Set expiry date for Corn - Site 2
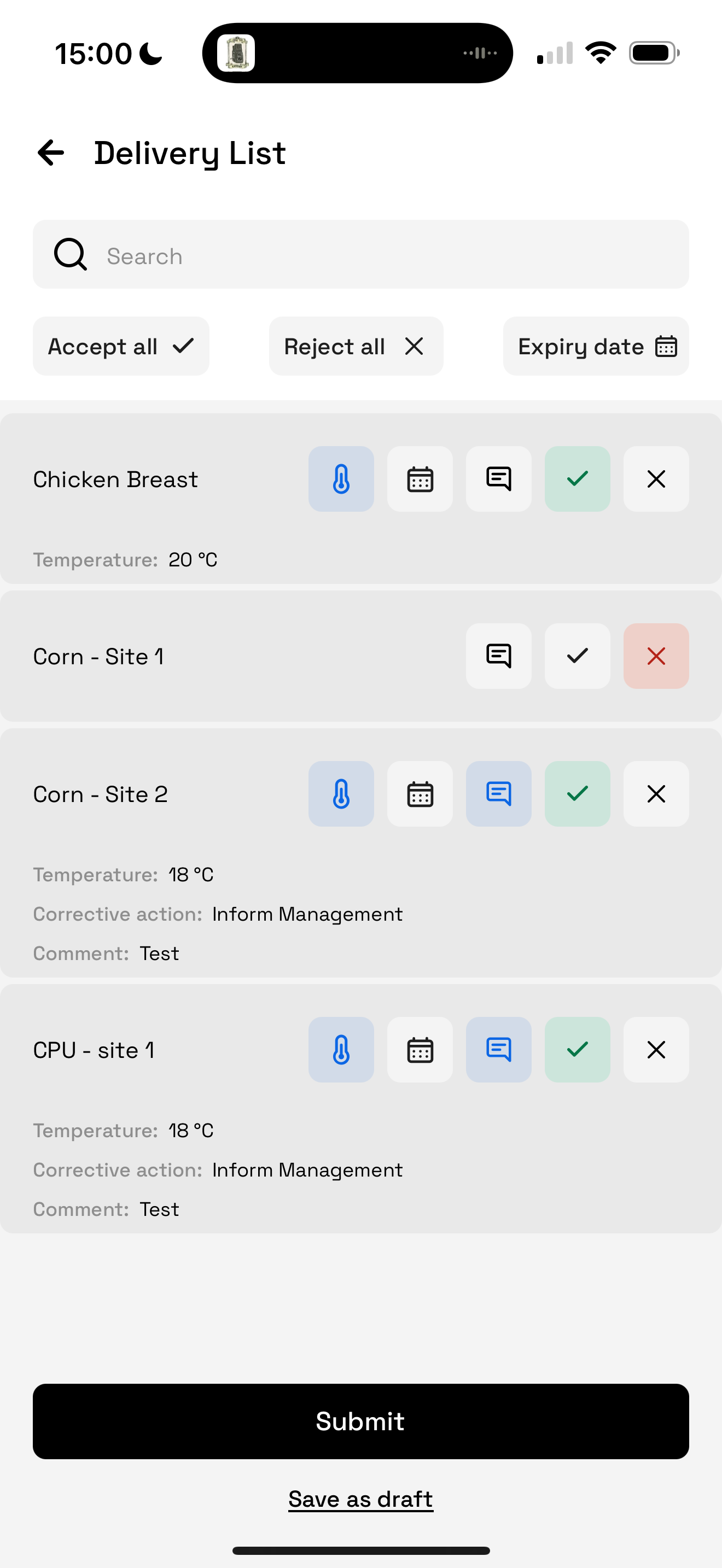The height and width of the screenshot is (1568, 722). tap(420, 794)
